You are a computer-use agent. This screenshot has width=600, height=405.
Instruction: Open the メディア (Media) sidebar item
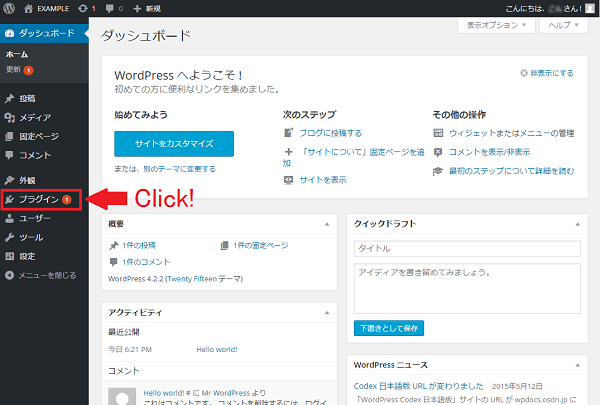pyautogui.click(x=35, y=118)
